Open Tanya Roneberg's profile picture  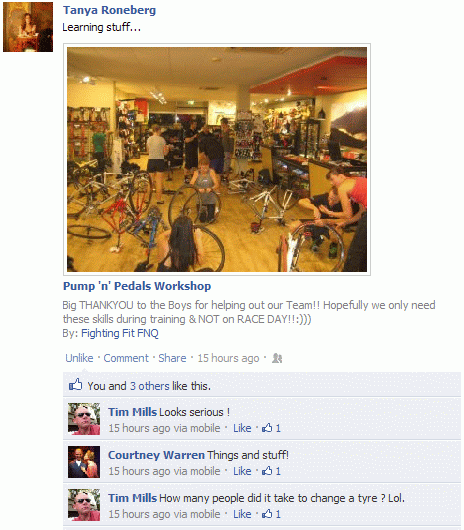coord(28,27)
